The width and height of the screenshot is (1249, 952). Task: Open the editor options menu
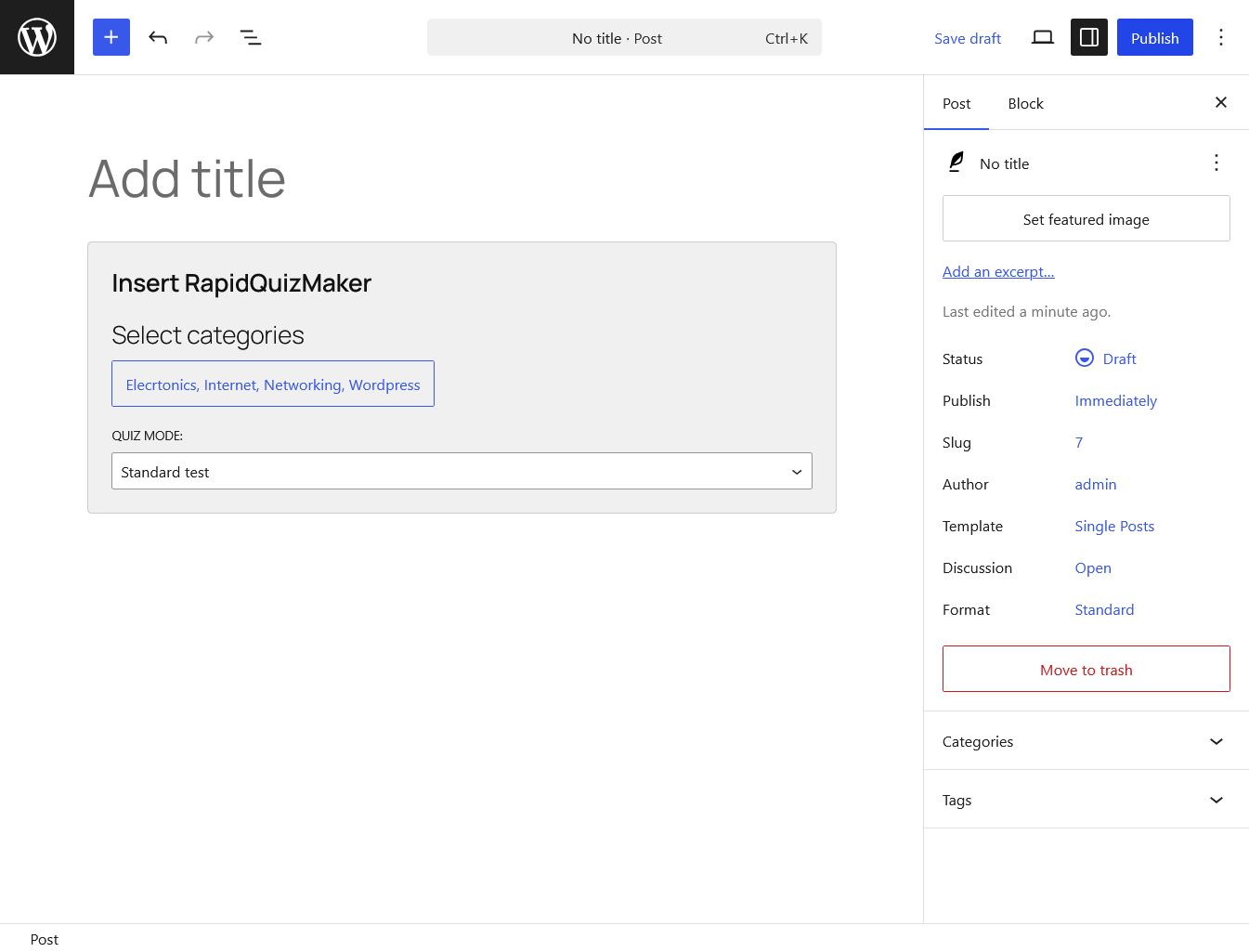1221,37
